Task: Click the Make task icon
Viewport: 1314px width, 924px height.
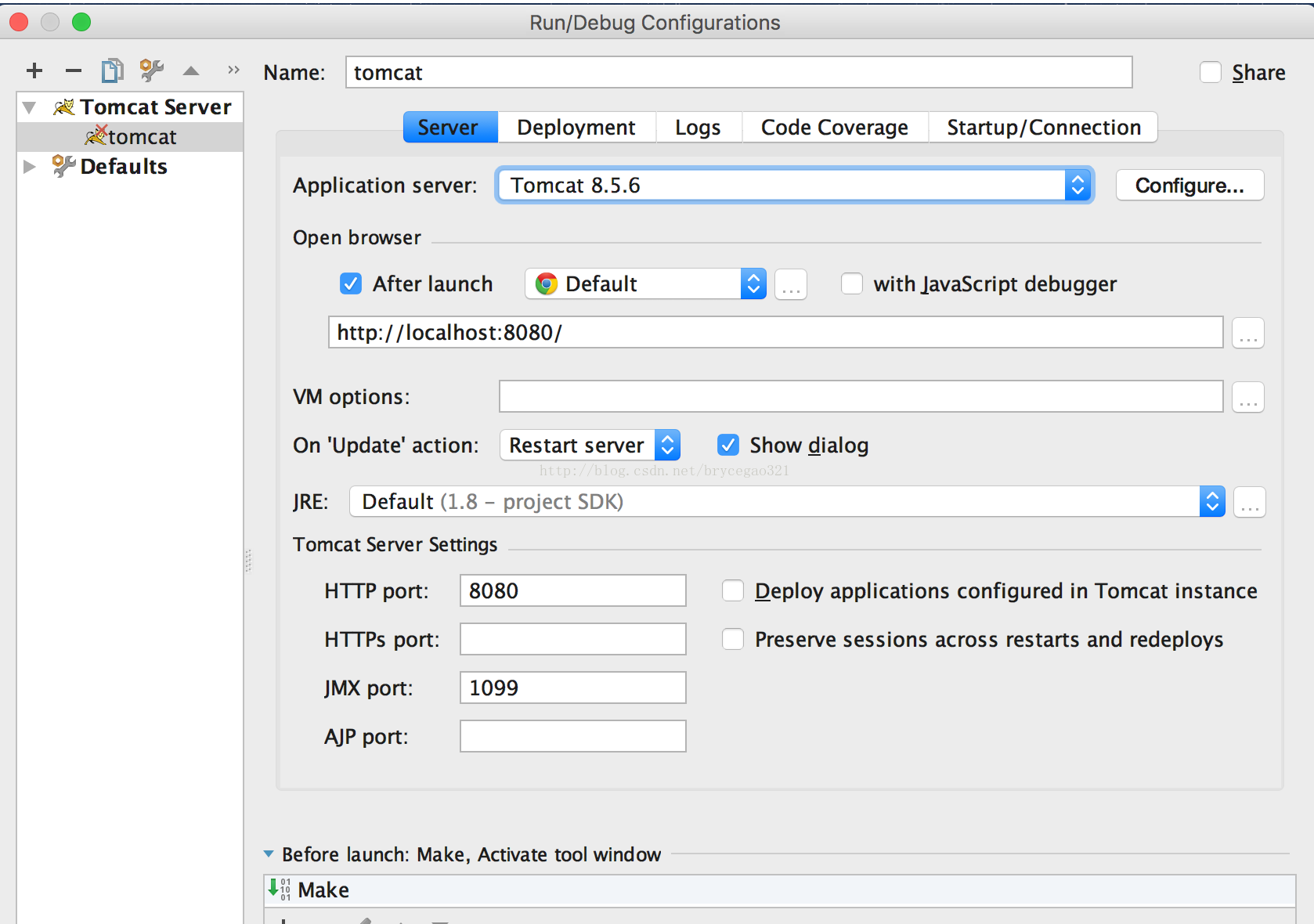Action: pyautogui.click(x=280, y=889)
